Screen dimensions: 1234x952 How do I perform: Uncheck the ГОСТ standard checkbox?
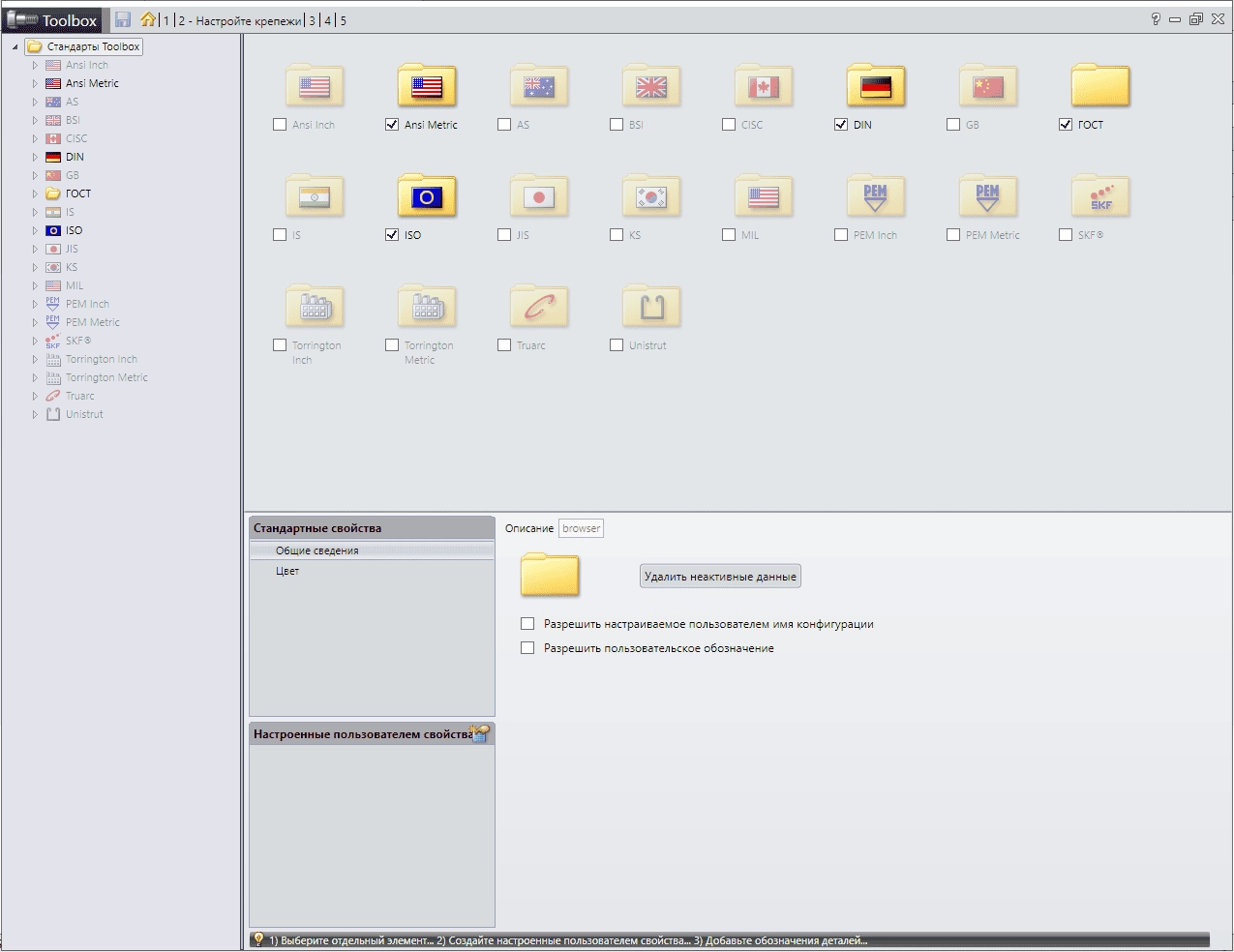(x=1066, y=125)
